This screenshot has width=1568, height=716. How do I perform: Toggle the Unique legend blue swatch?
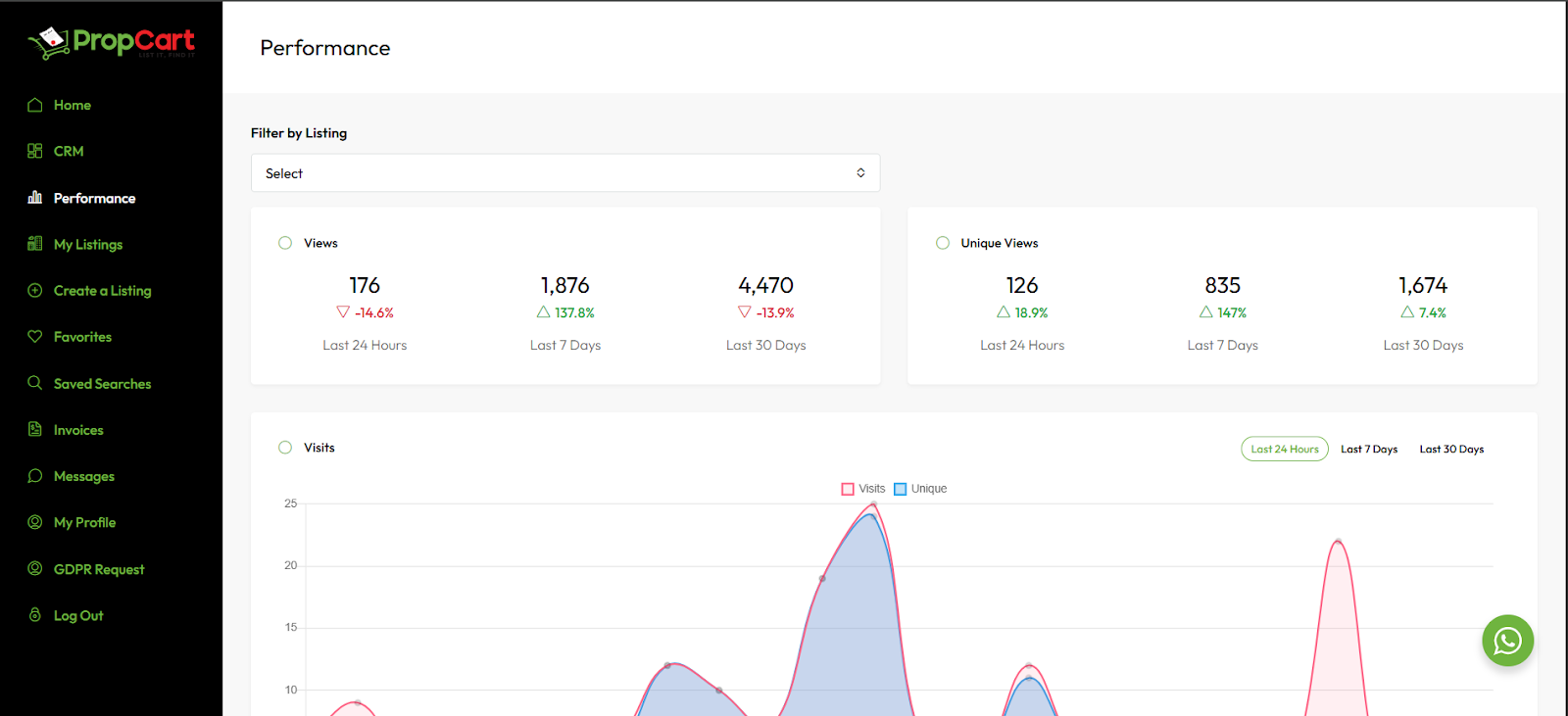900,489
